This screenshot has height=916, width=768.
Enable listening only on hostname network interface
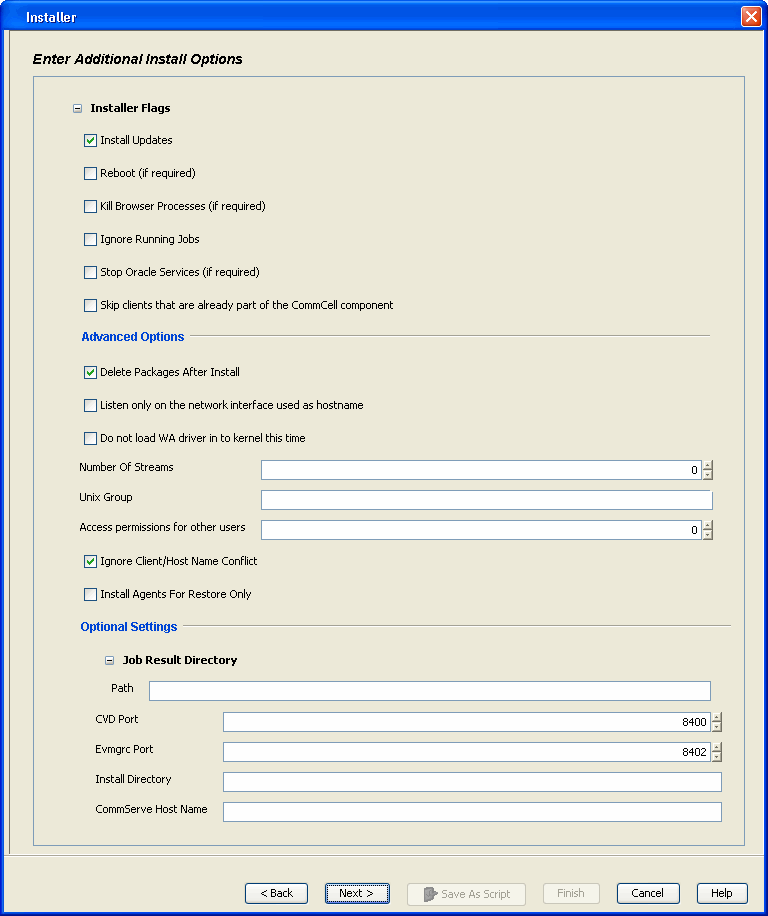90,405
